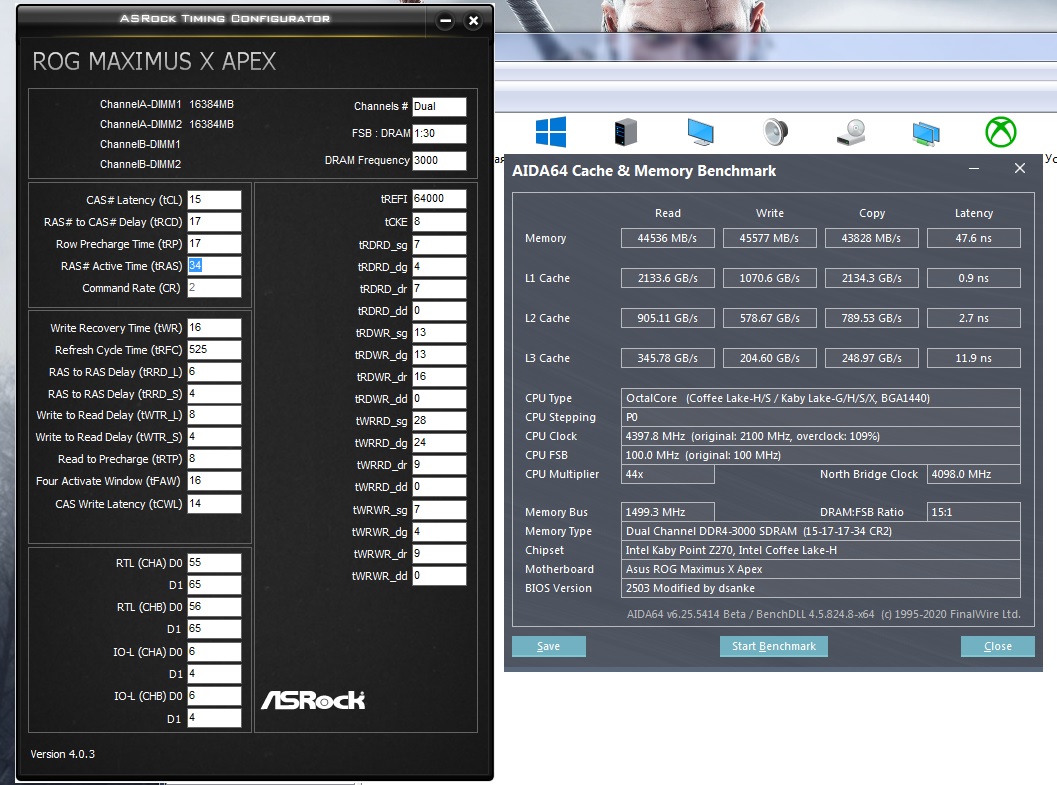The width and height of the screenshot is (1057, 785).
Task: Click the CAS Write Latency (tCWL) field
Action: tap(214, 504)
